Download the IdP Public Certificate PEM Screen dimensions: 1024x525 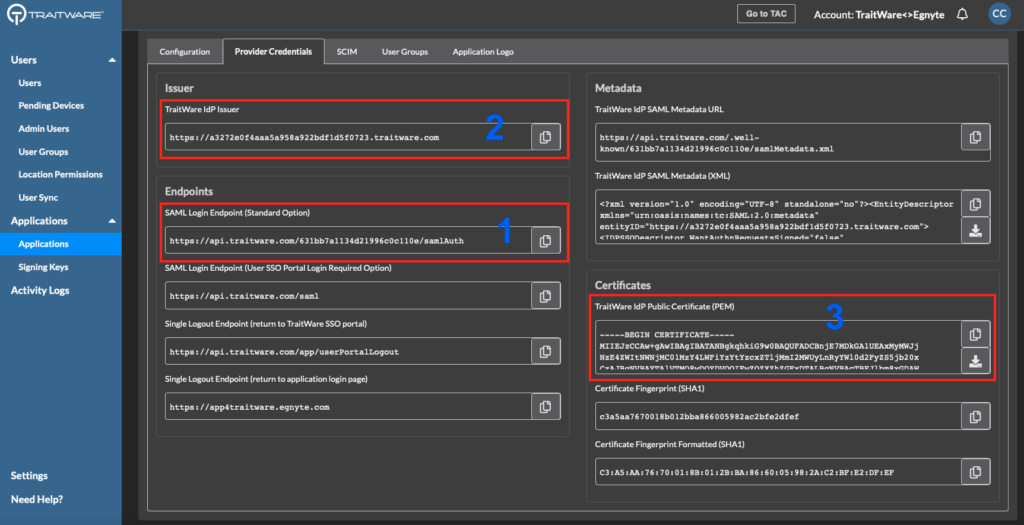[x=975, y=361]
